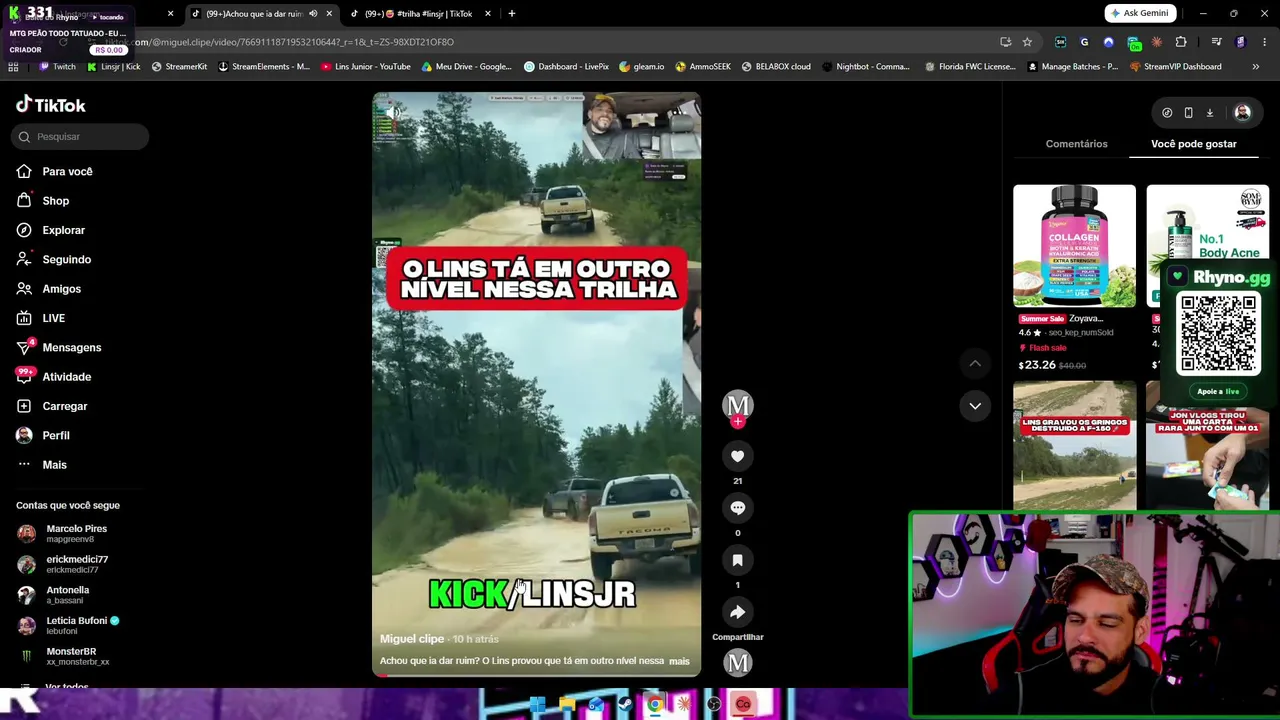This screenshot has height=720, width=1280.
Task: Open the Chrome extensions puzzle icon
Action: click(x=1181, y=42)
